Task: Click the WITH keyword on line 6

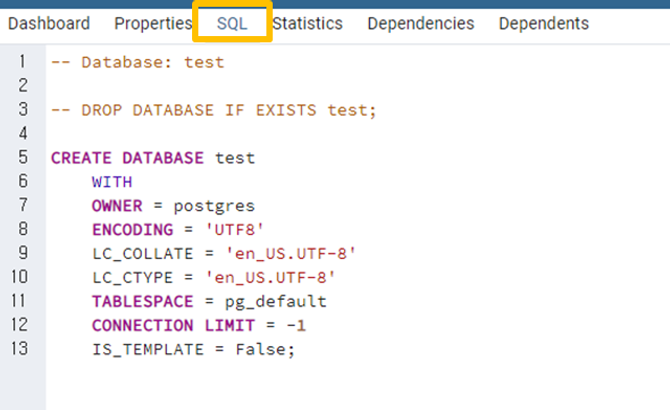Action: [x=112, y=182]
